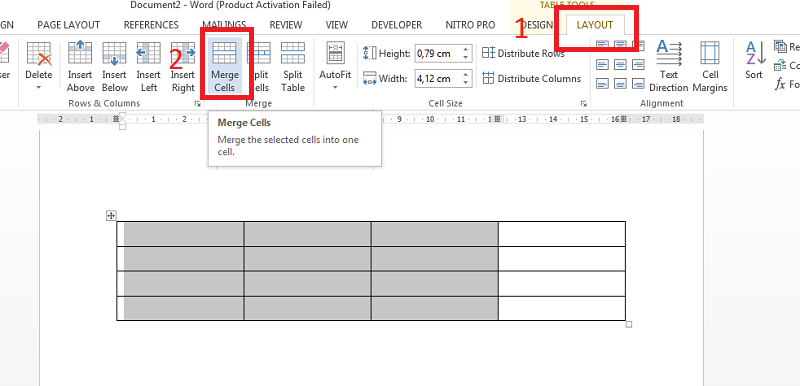
Task: Click the first-line indent marker on the ruler
Action: point(122,116)
